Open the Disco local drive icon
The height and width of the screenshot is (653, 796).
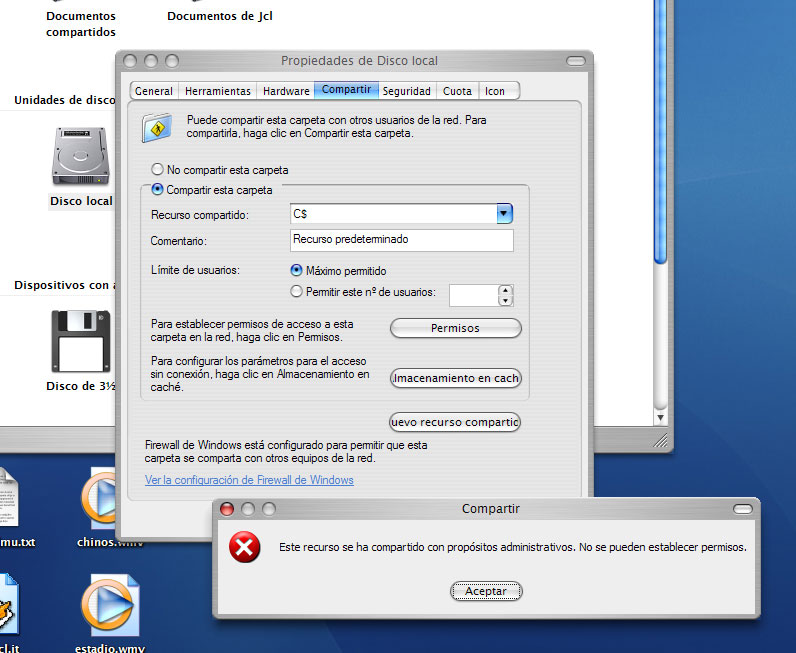(x=82, y=158)
